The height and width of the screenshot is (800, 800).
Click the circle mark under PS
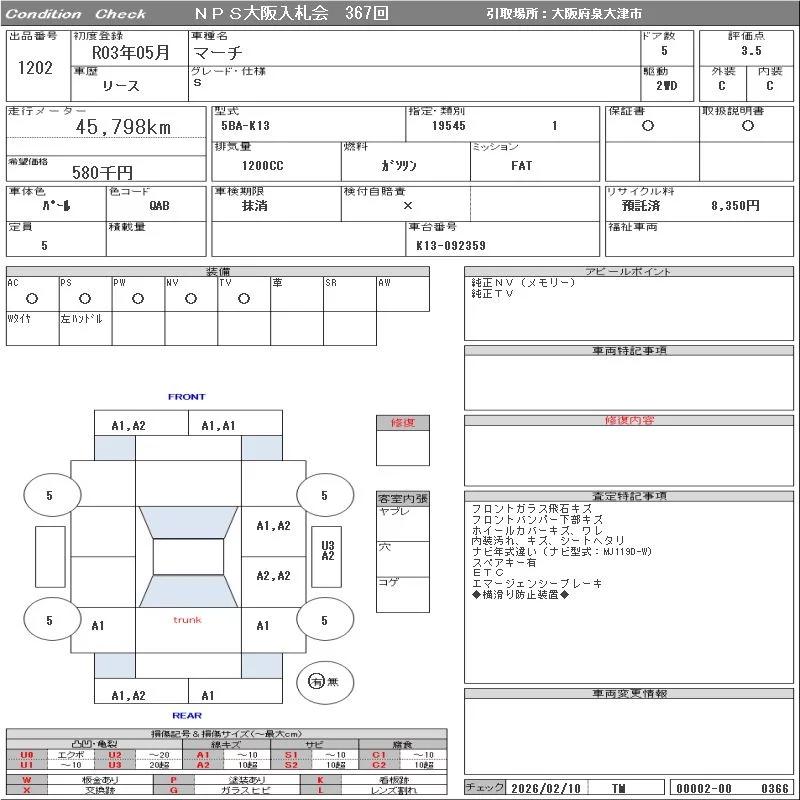tap(85, 298)
